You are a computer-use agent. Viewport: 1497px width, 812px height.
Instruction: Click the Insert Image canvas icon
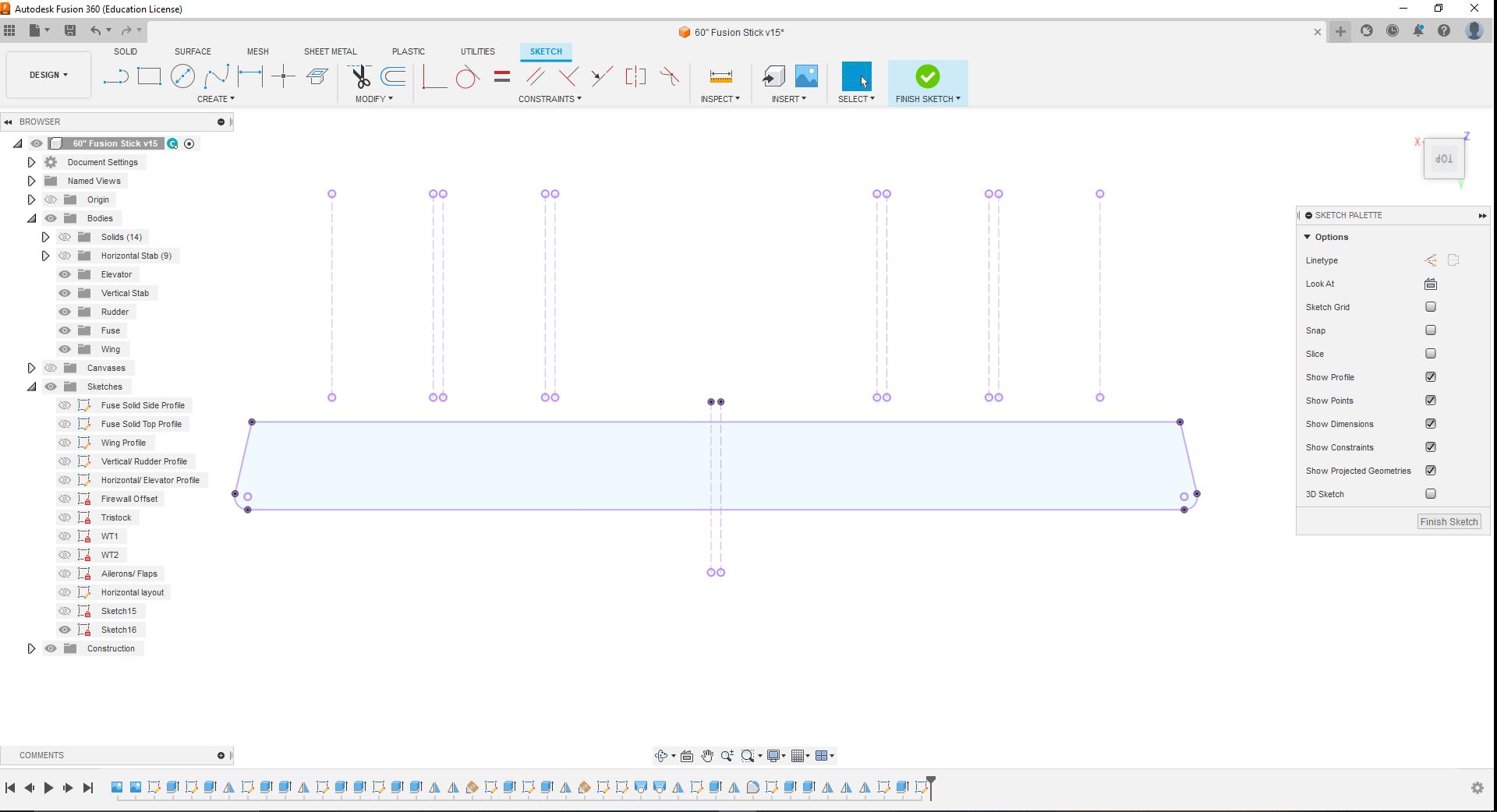pyautogui.click(x=806, y=76)
